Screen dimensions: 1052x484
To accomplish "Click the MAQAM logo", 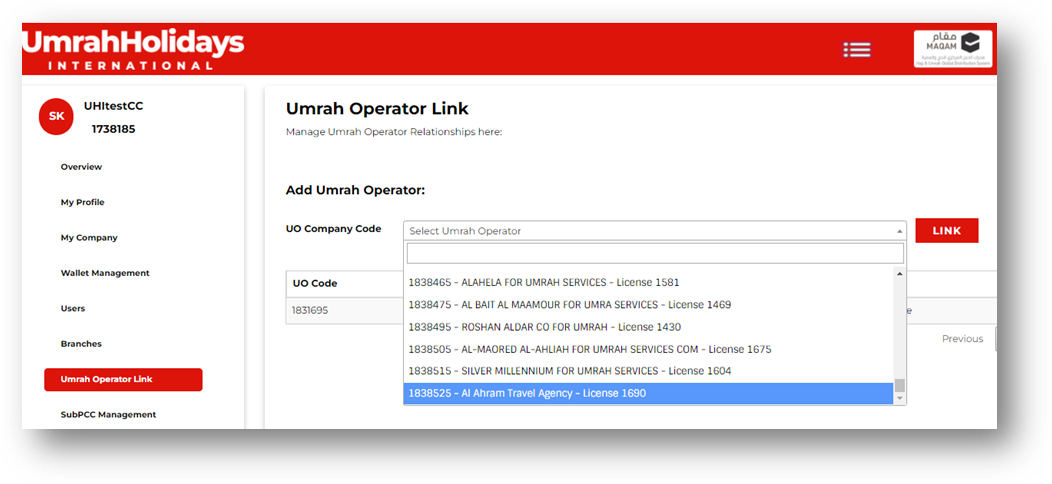I will tap(953, 49).
